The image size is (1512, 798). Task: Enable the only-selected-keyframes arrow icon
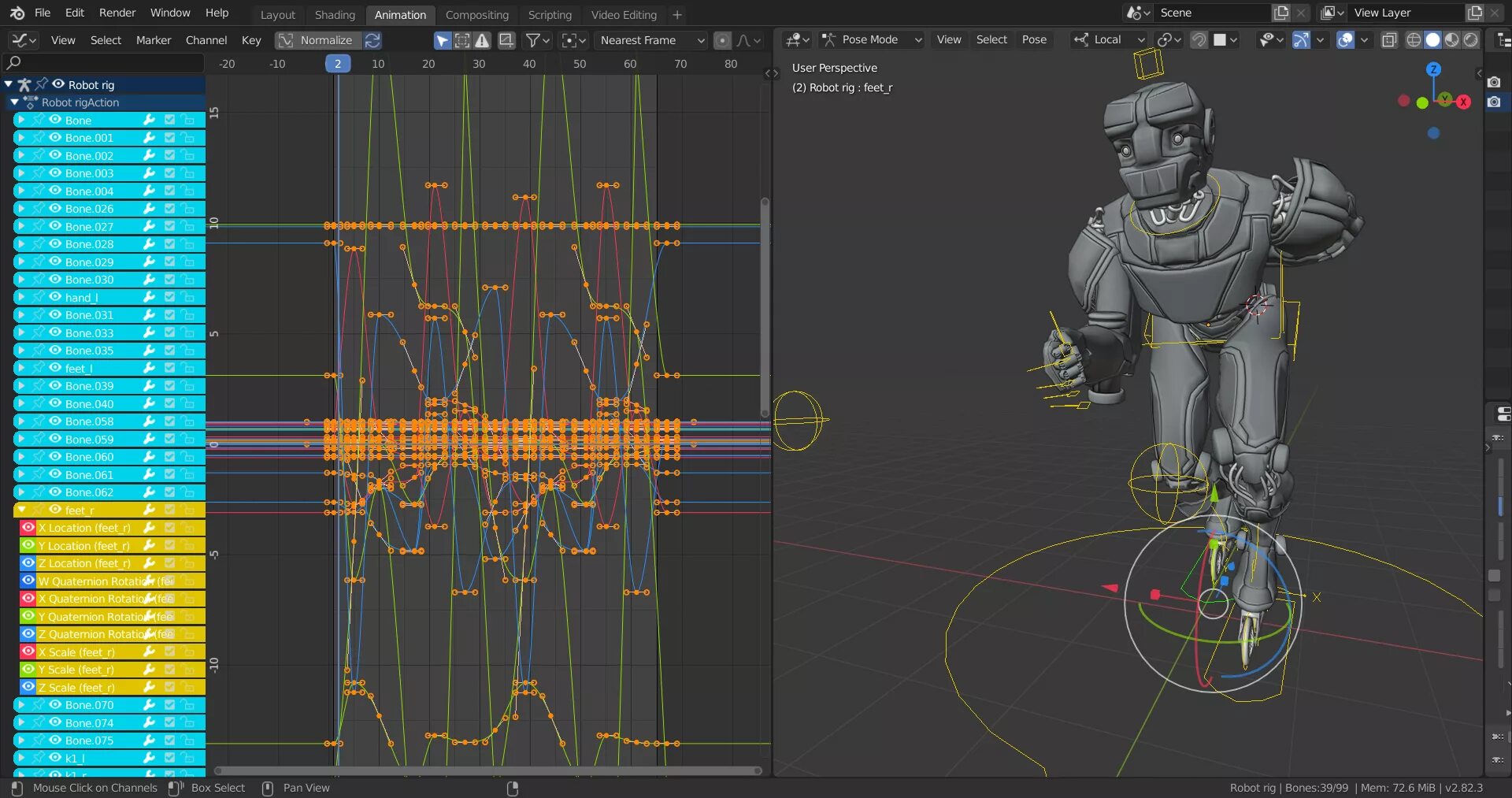[443, 40]
